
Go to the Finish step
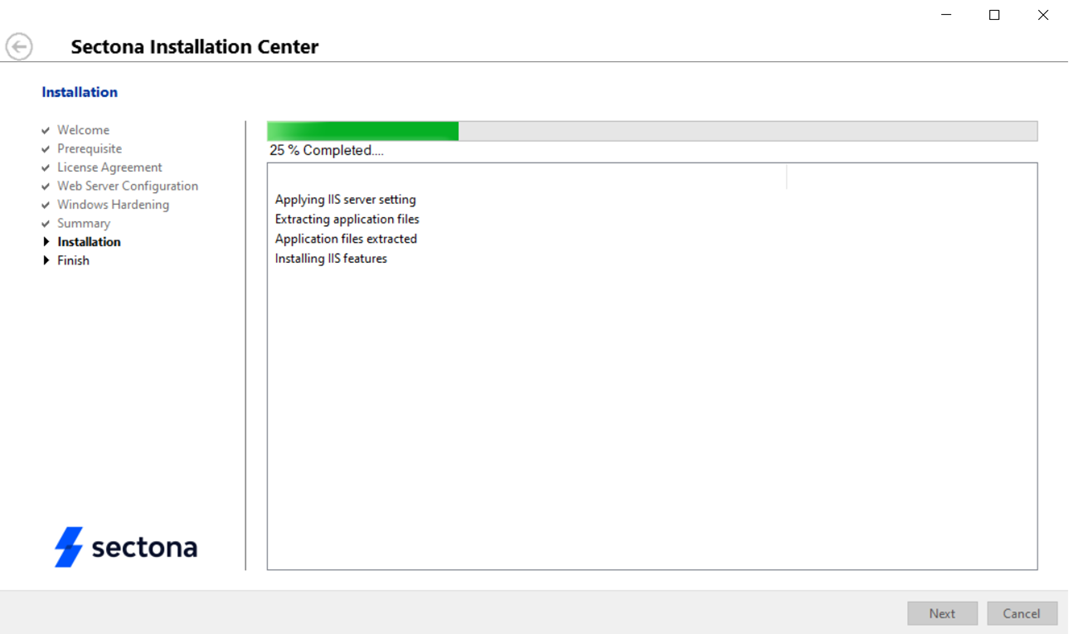[x=73, y=261]
